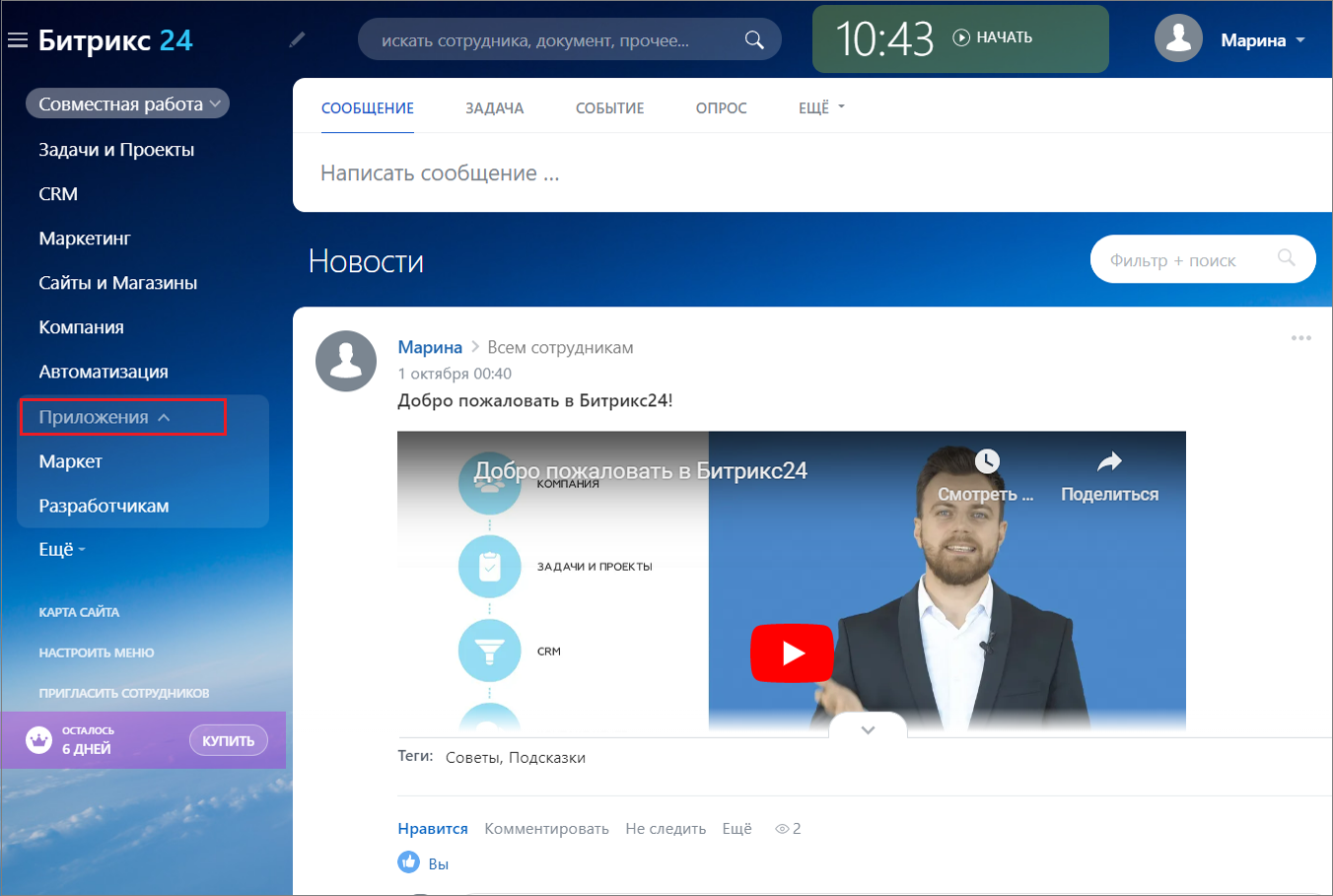The width and height of the screenshot is (1333, 896).
Task: Click the top search input field
Action: click(x=570, y=40)
